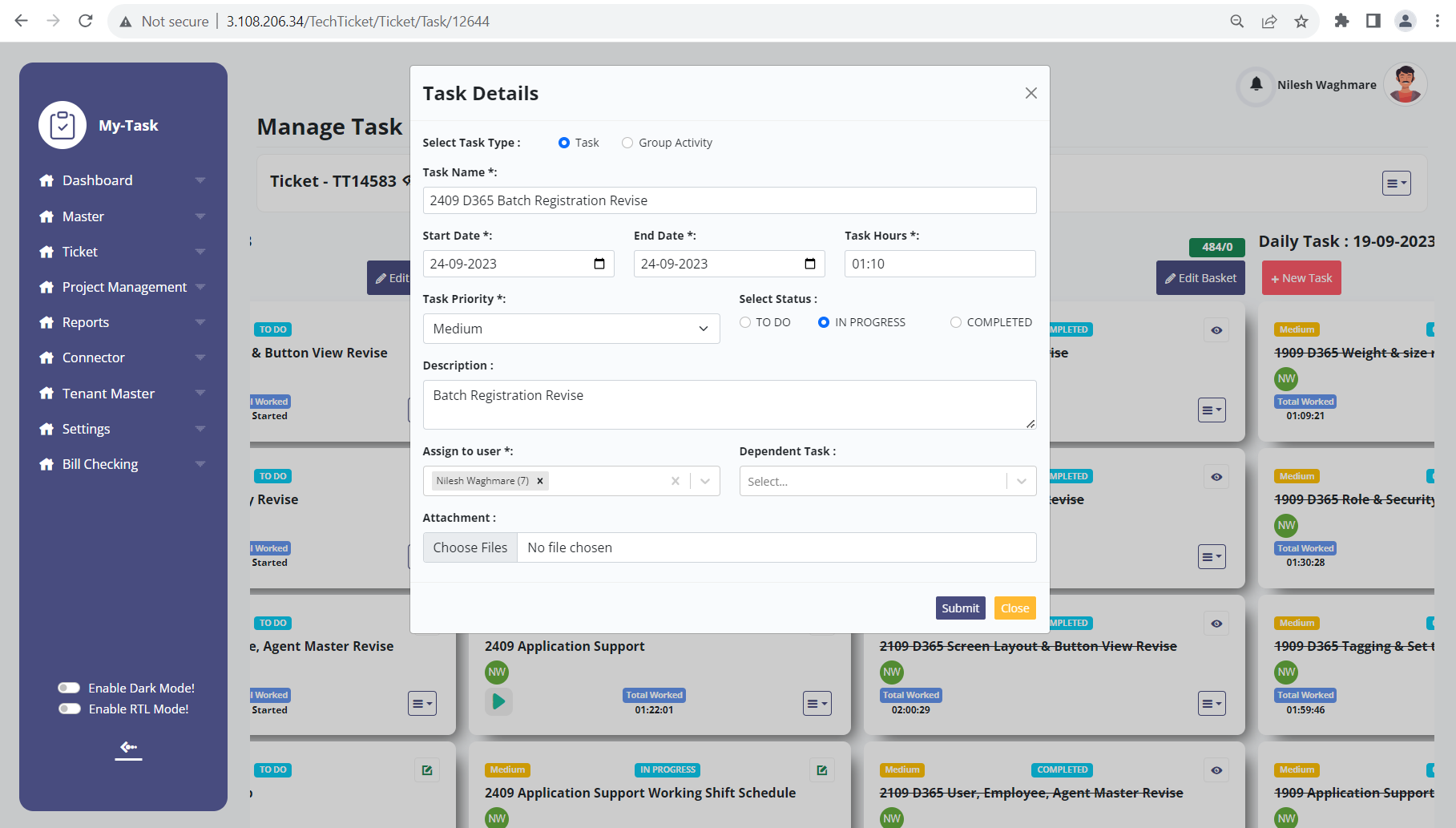
Task: Click the Dashboard home icon
Action: tap(46, 180)
